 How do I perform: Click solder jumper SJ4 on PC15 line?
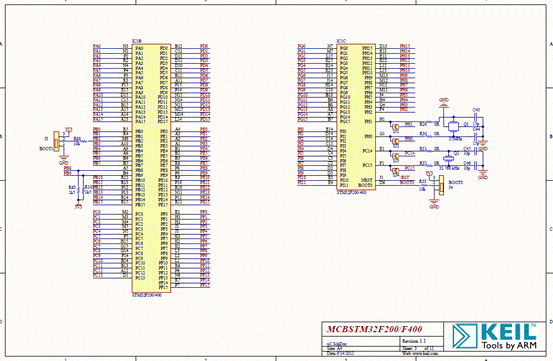pos(395,171)
